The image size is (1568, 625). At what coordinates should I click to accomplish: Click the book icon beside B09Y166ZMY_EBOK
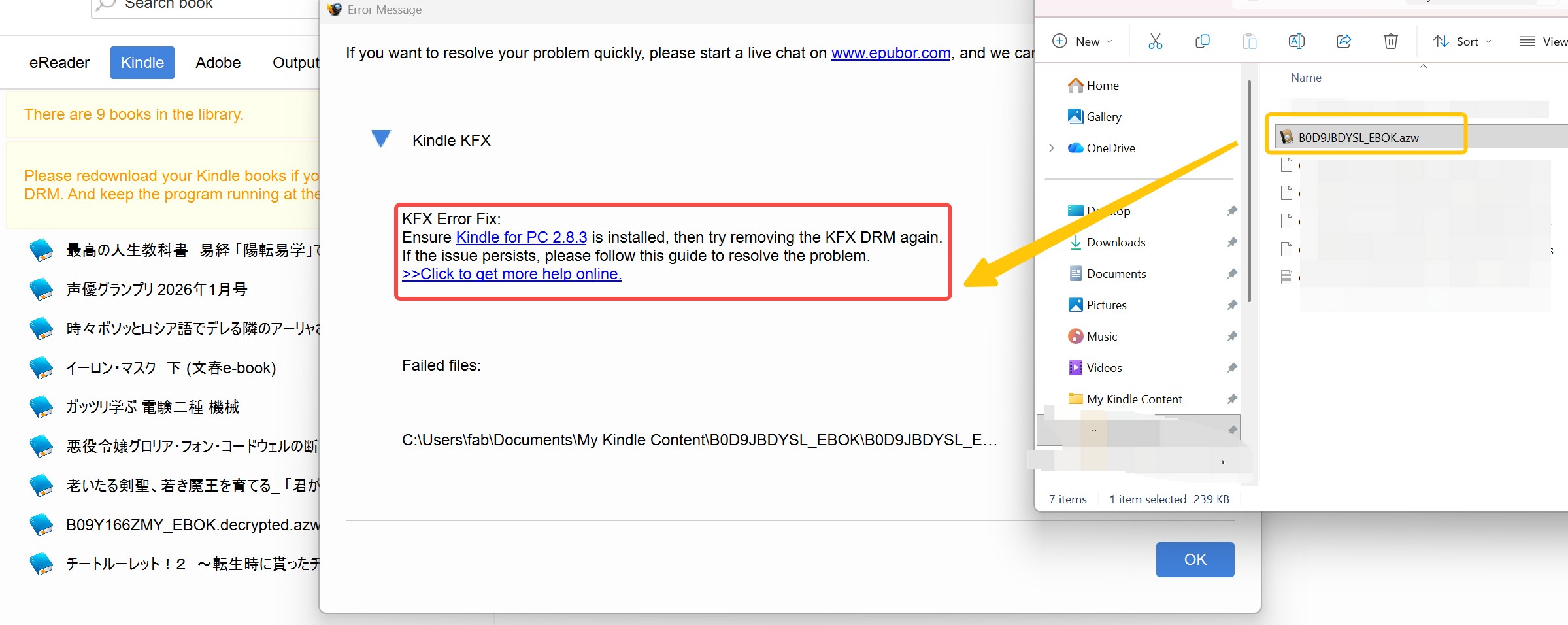pyautogui.click(x=41, y=525)
